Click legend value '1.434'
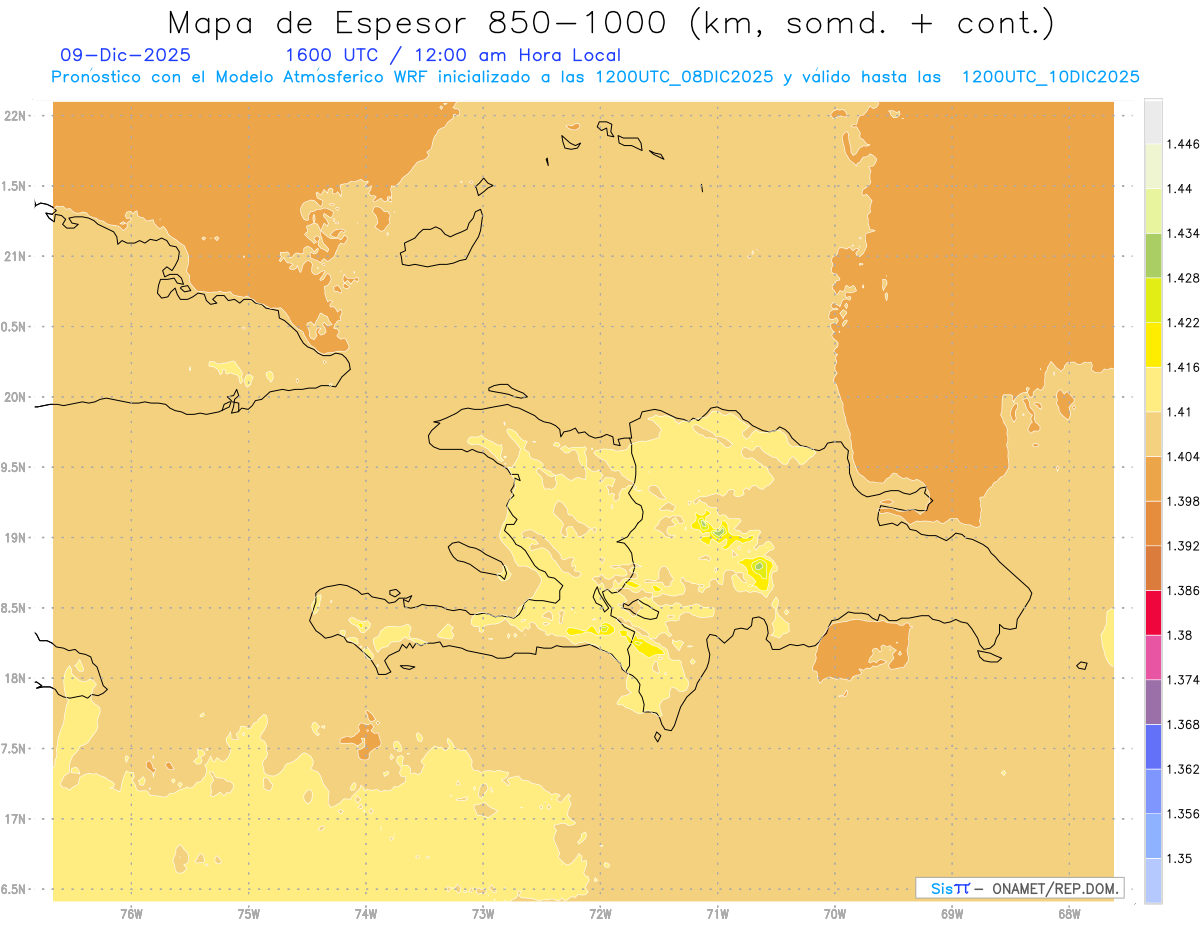 (1182, 233)
